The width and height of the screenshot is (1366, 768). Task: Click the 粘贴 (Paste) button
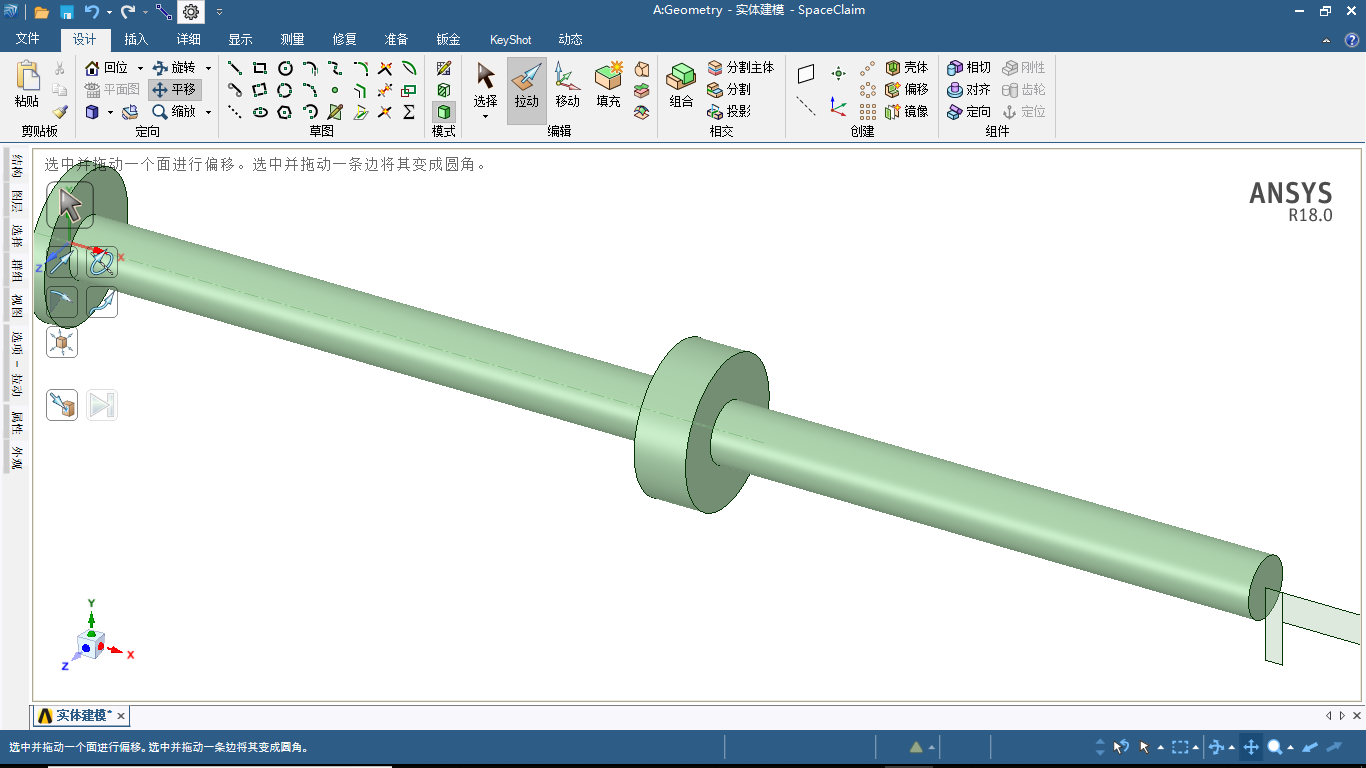[27, 87]
